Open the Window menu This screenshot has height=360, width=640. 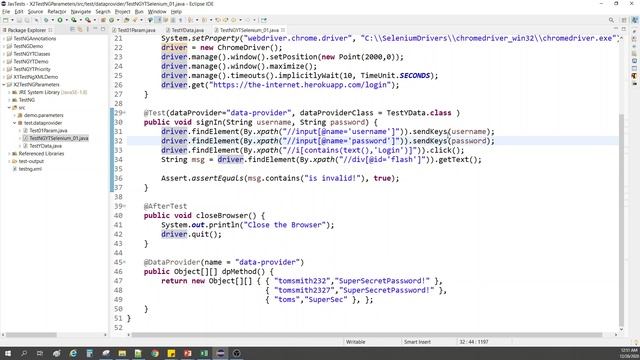(157, 12)
